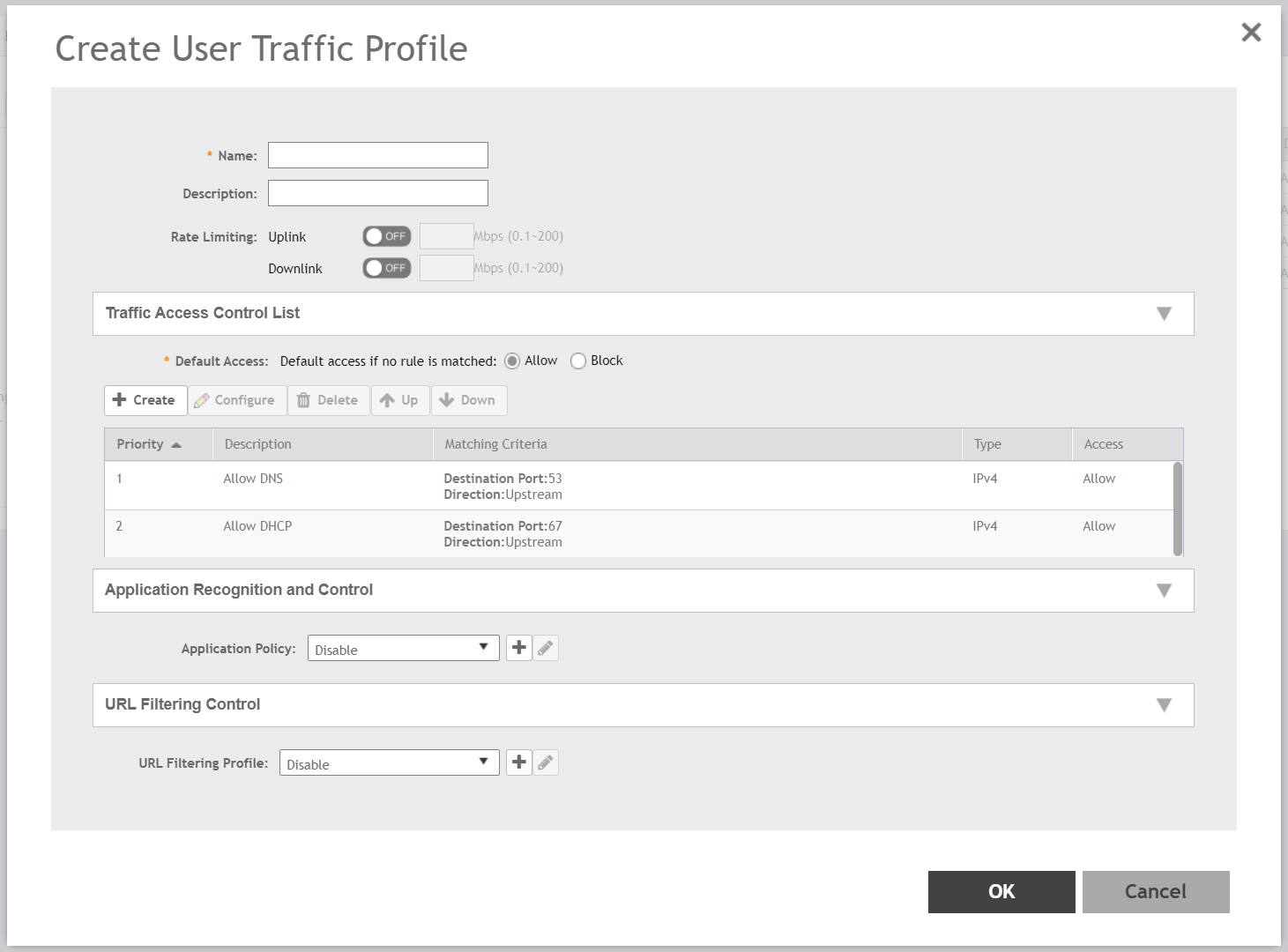Select Block as the default access option
The width and height of the screenshot is (1288, 952).
578,361
